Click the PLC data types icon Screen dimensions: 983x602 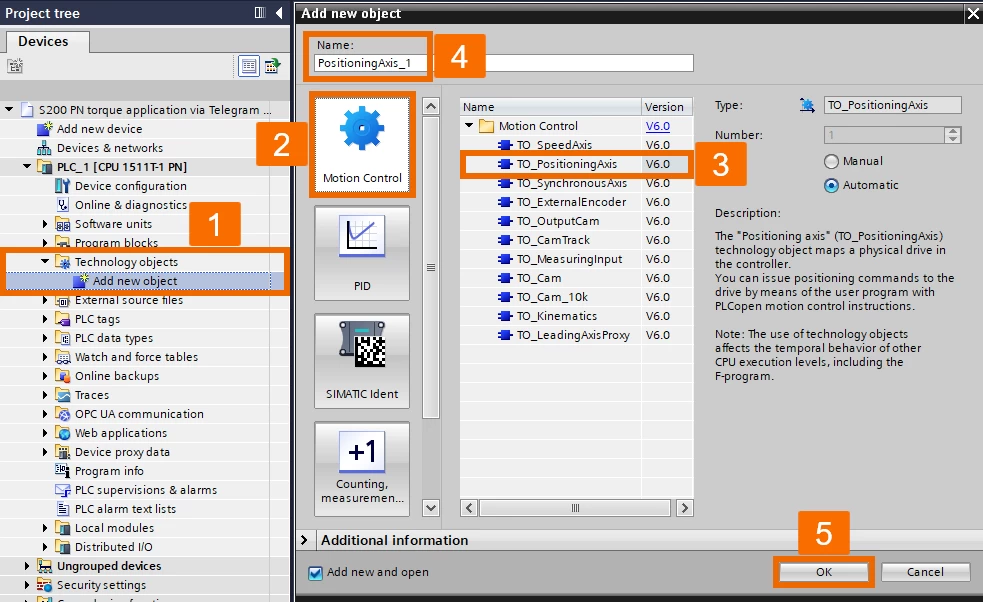pyautogui.click(x=62, y=338)
